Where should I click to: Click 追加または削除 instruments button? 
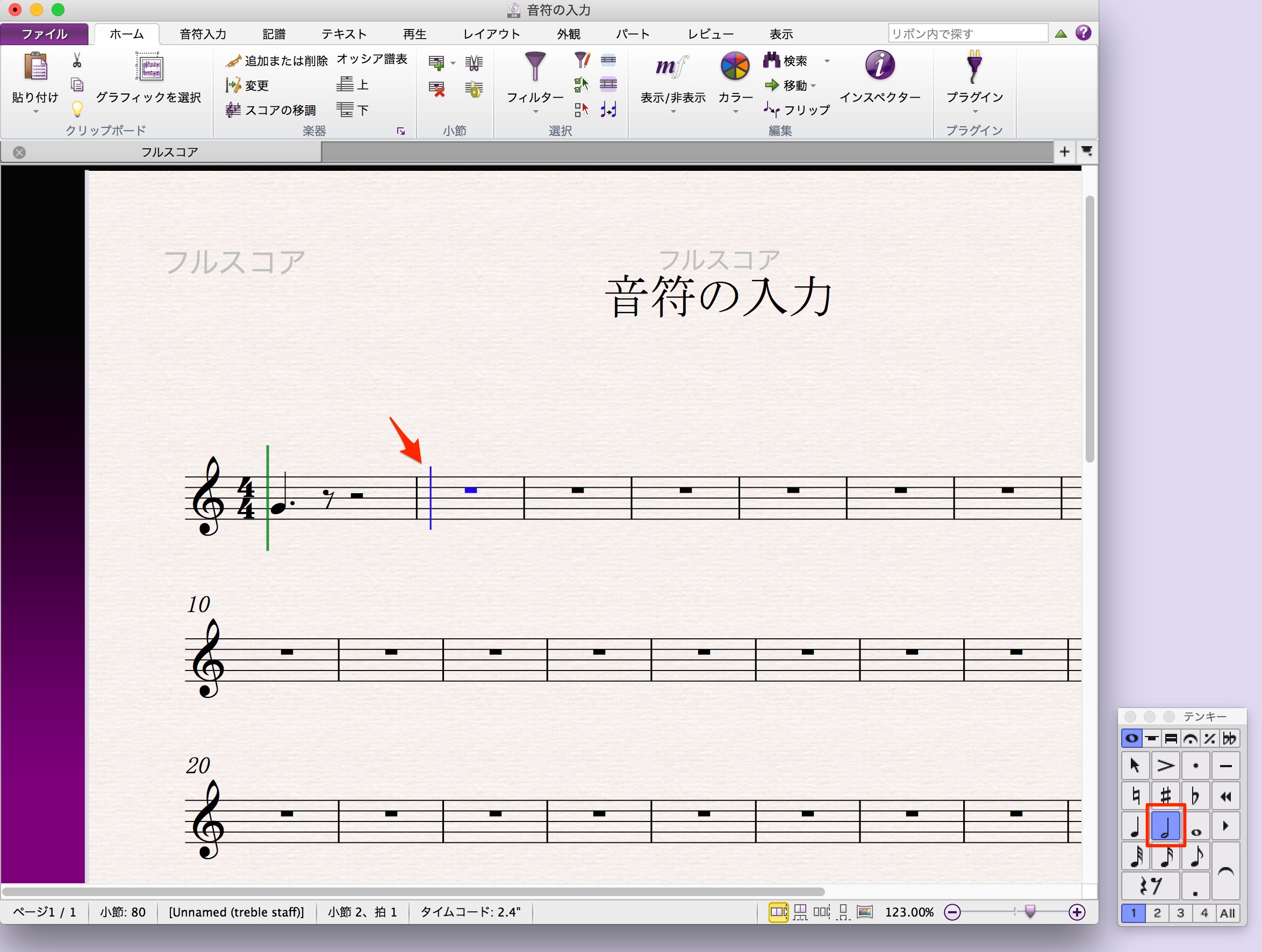pyautogui.click(x=277, y=61)
